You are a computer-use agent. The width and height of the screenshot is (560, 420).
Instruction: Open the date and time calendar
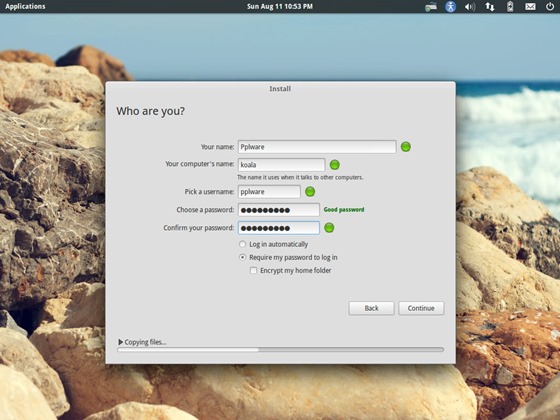click(x=280, y=6)
